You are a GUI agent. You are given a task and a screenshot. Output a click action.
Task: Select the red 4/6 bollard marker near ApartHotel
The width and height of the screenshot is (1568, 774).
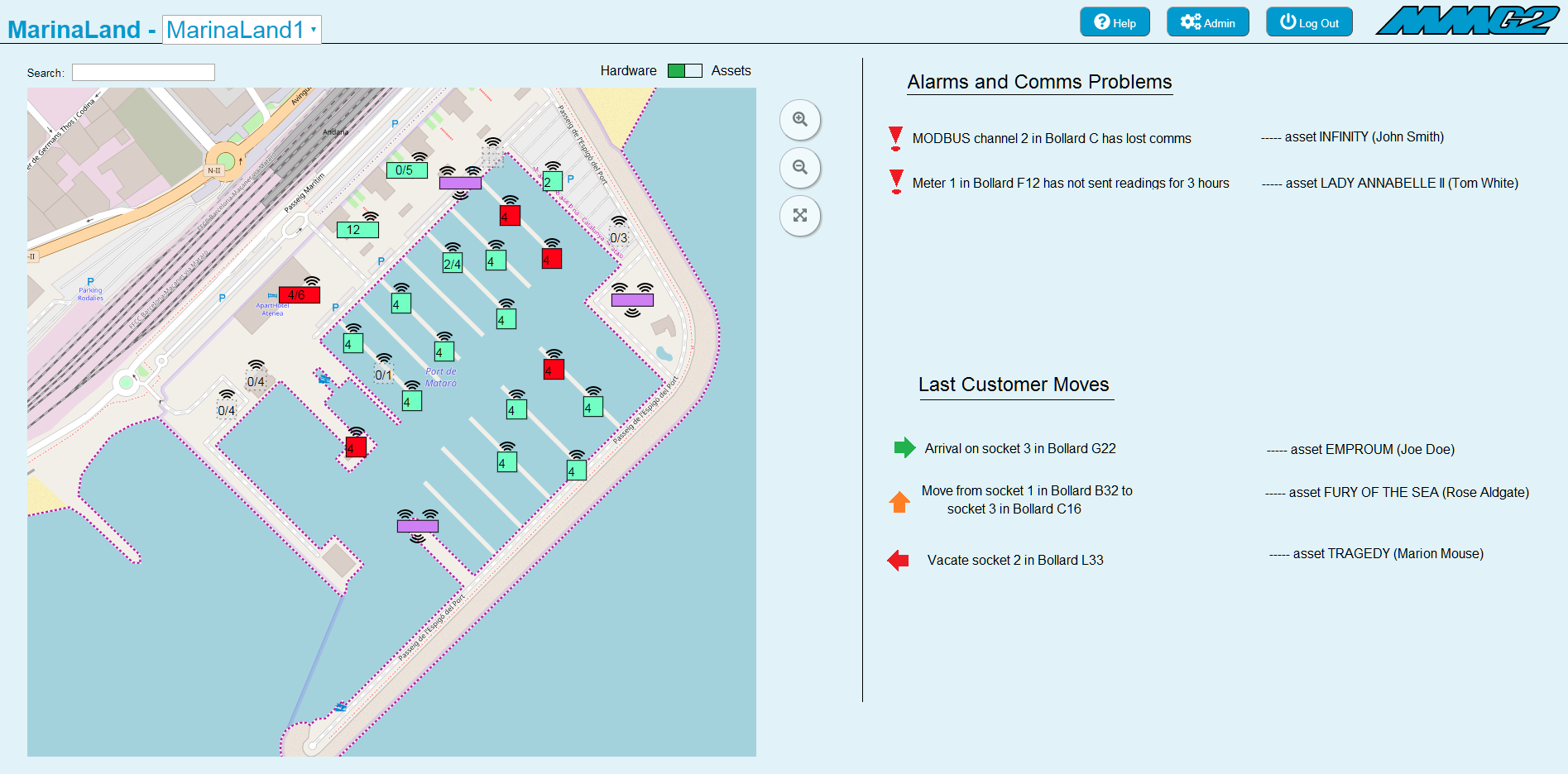point(299,294)
